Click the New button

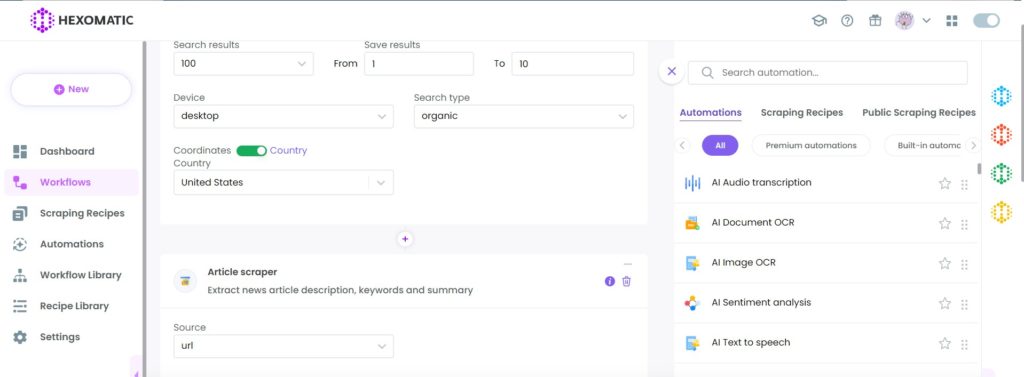click(71, 90)
